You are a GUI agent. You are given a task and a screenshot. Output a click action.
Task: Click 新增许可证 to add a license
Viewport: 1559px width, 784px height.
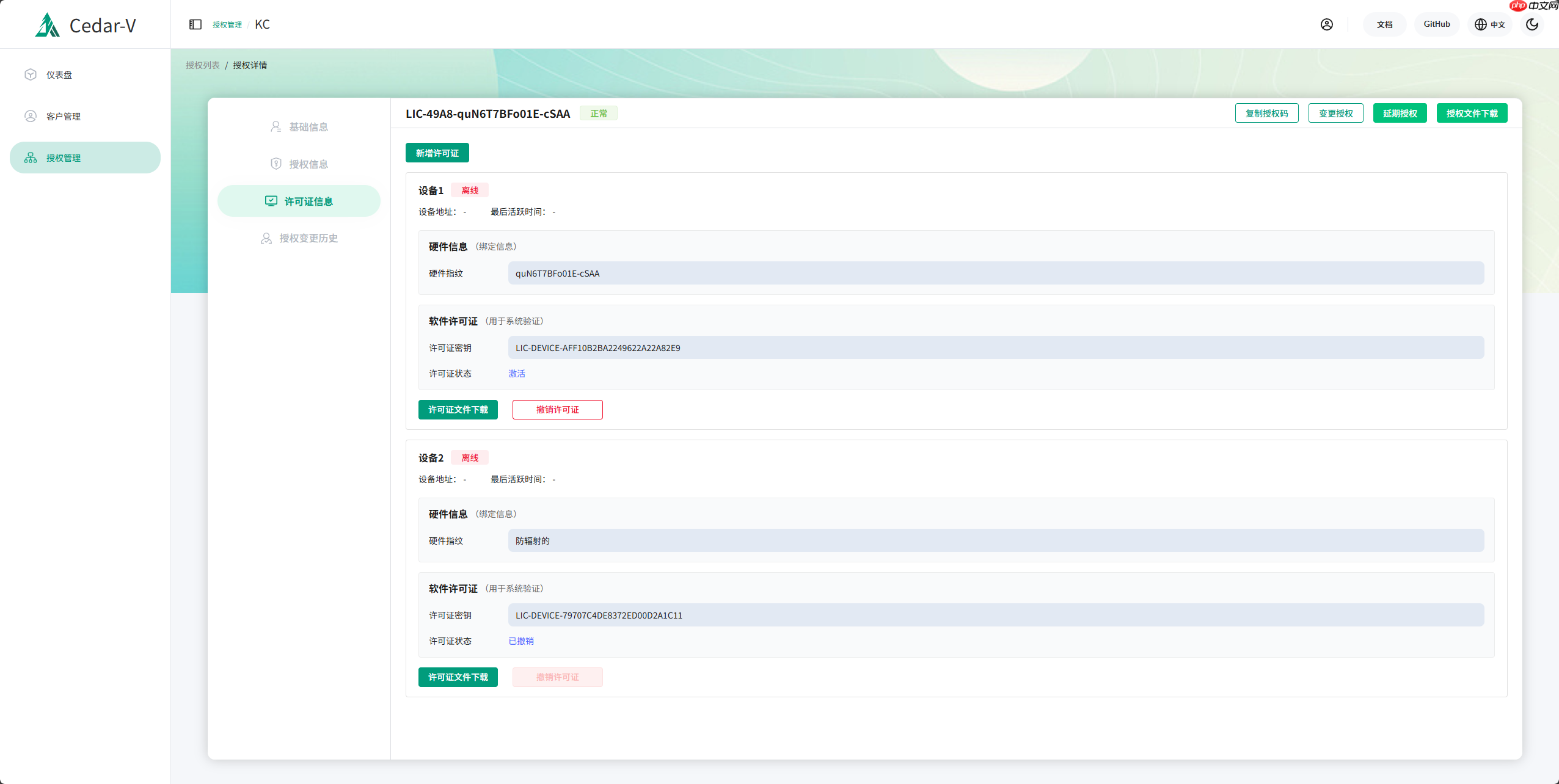pyautogui.click(x=436, y=153)
